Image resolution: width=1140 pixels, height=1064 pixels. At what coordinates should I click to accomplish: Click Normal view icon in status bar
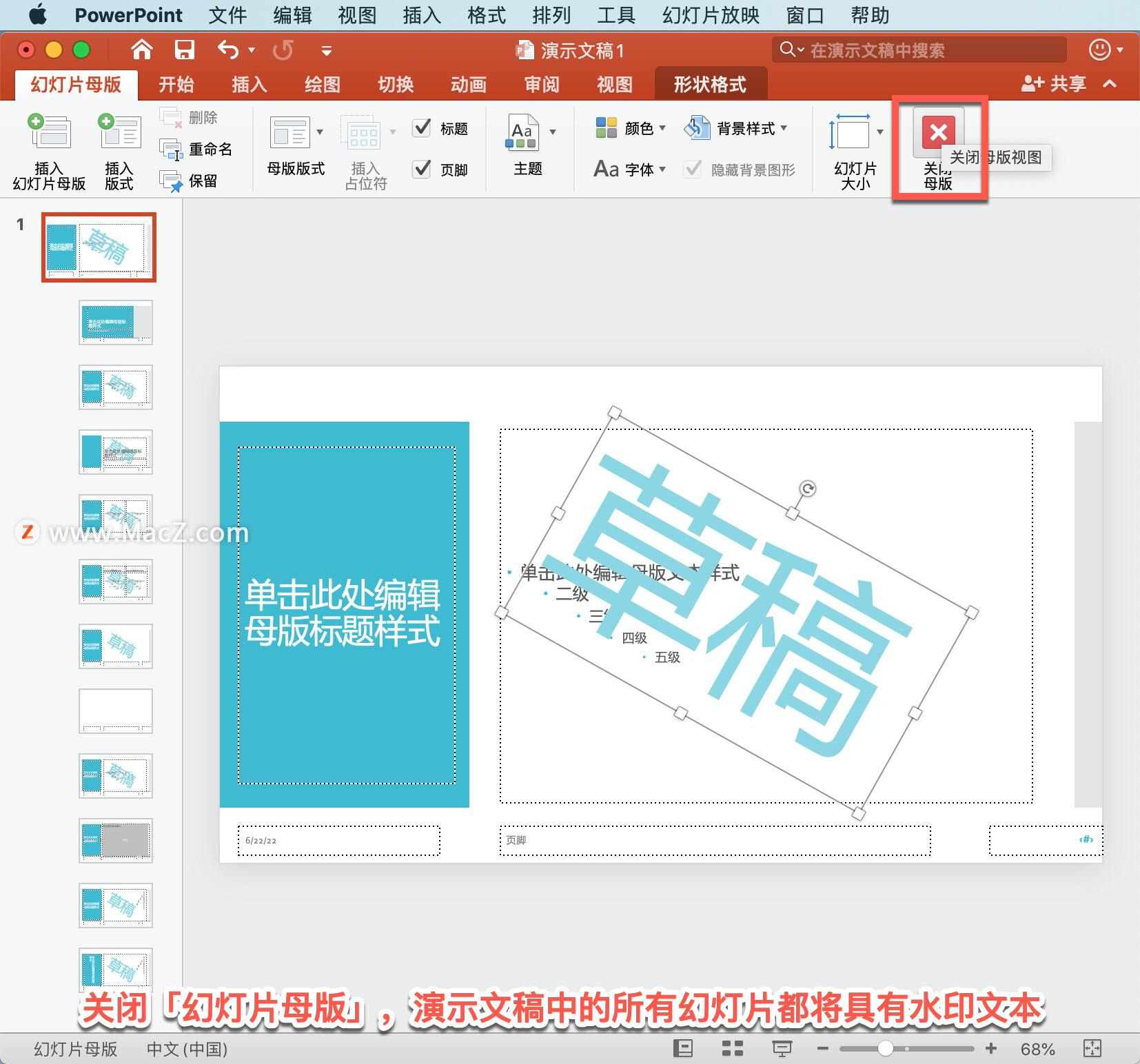682,1048
